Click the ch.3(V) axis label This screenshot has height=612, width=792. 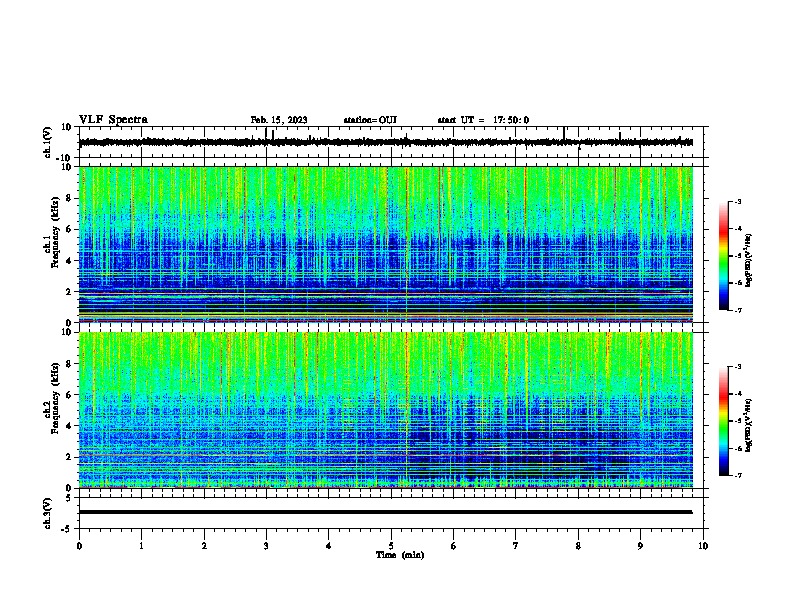click(48, 513)
